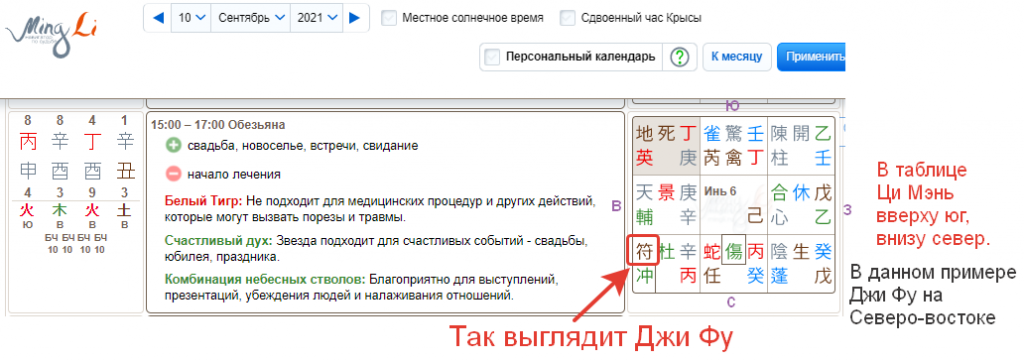The width and height of the screenshot is (1024, 362).
Task: Click the 陰 deity character
Action: pyautogui.click(x=779, y=252)
